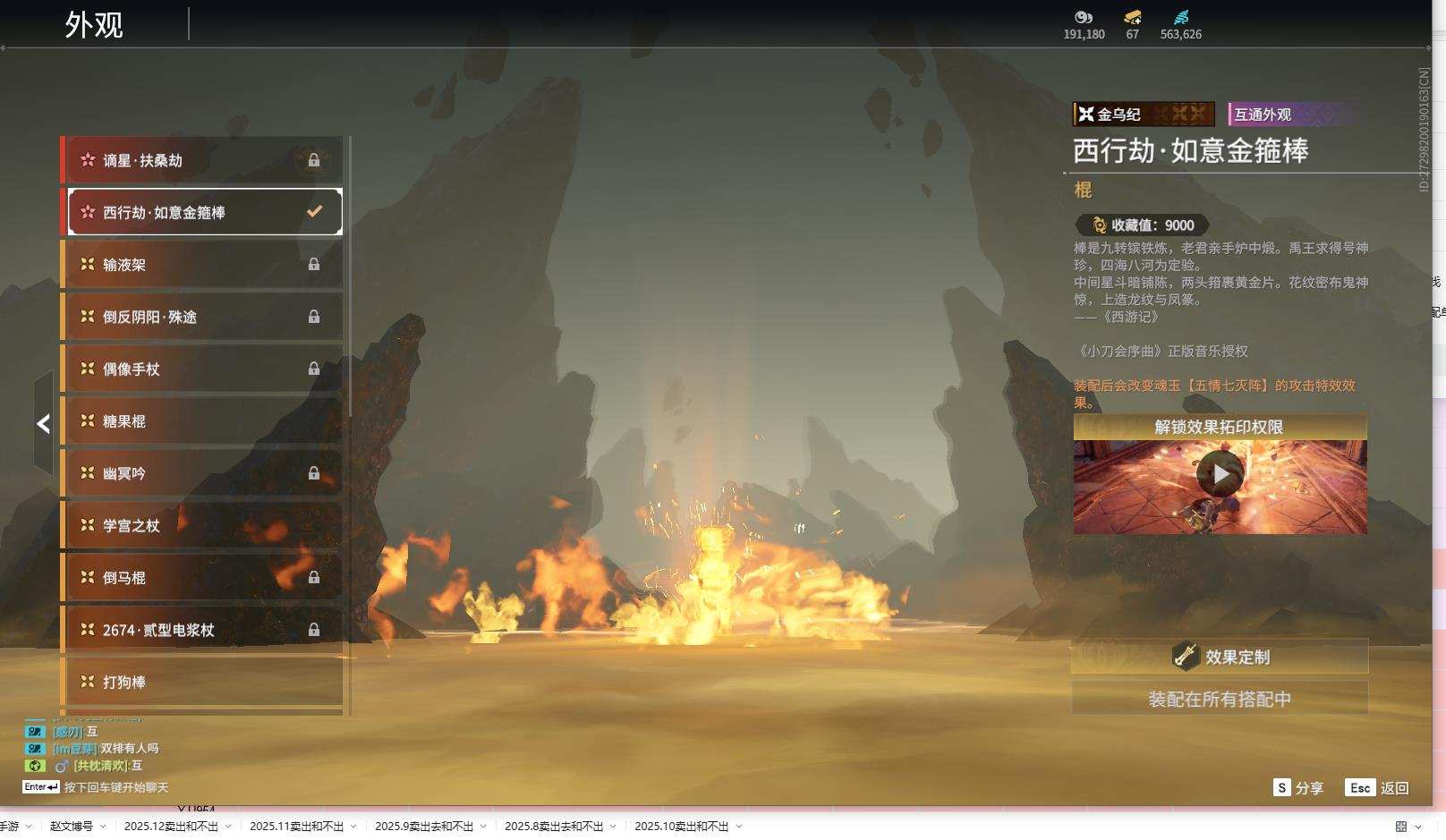
Task: Click the lock icon on 摘星·扶桑劫
Action: [314, 160]
